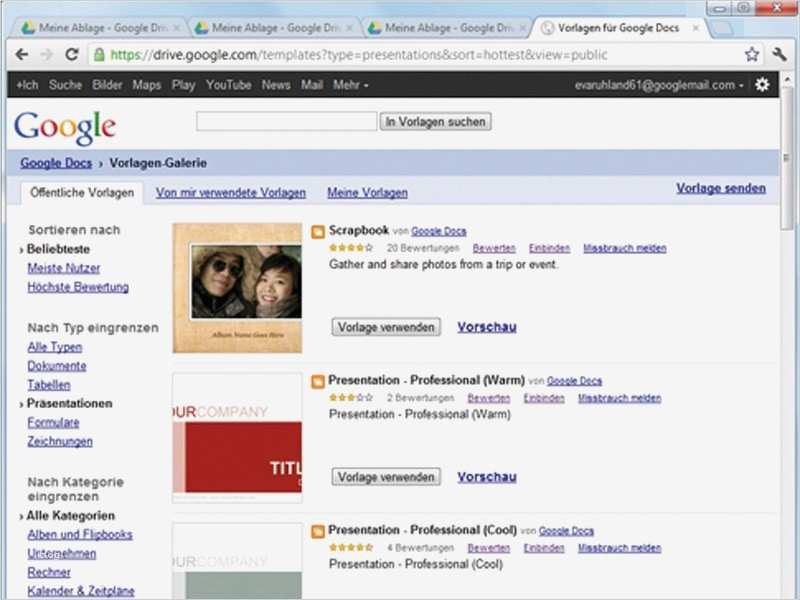This screenshot has height=600, width=800.
Task: Filter by Tabellen type
Action: [49, 385]
